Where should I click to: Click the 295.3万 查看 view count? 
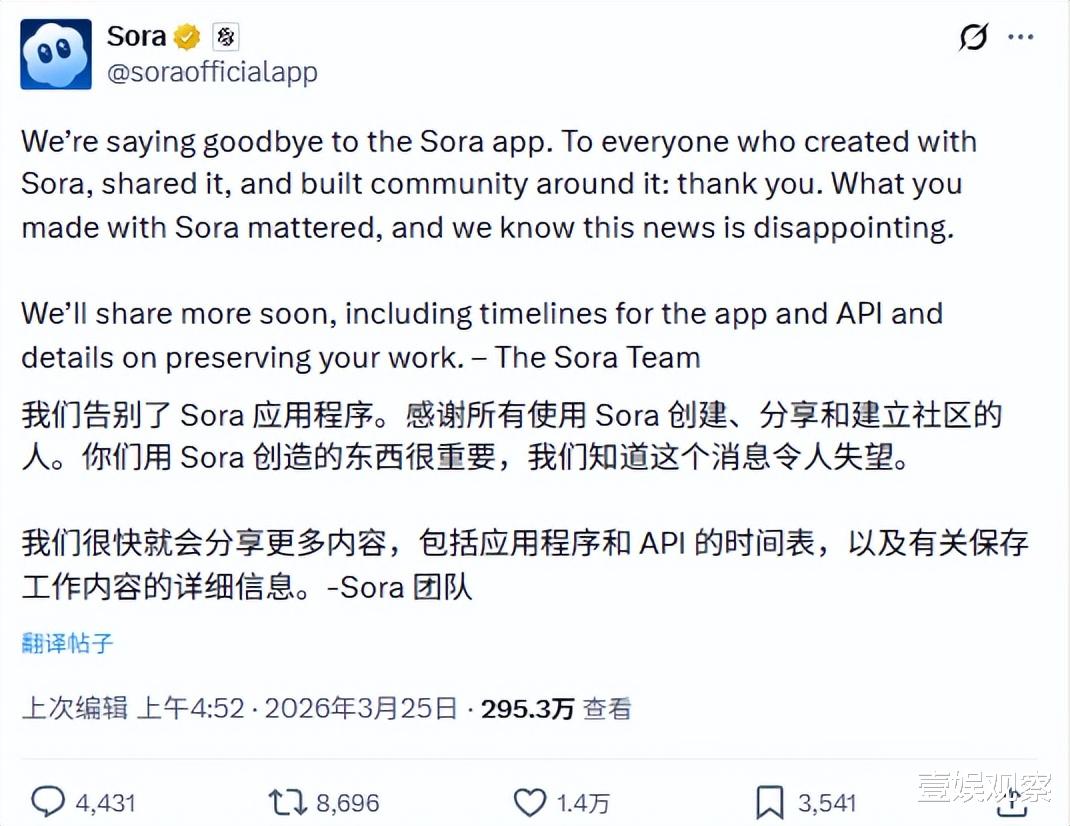556,709
